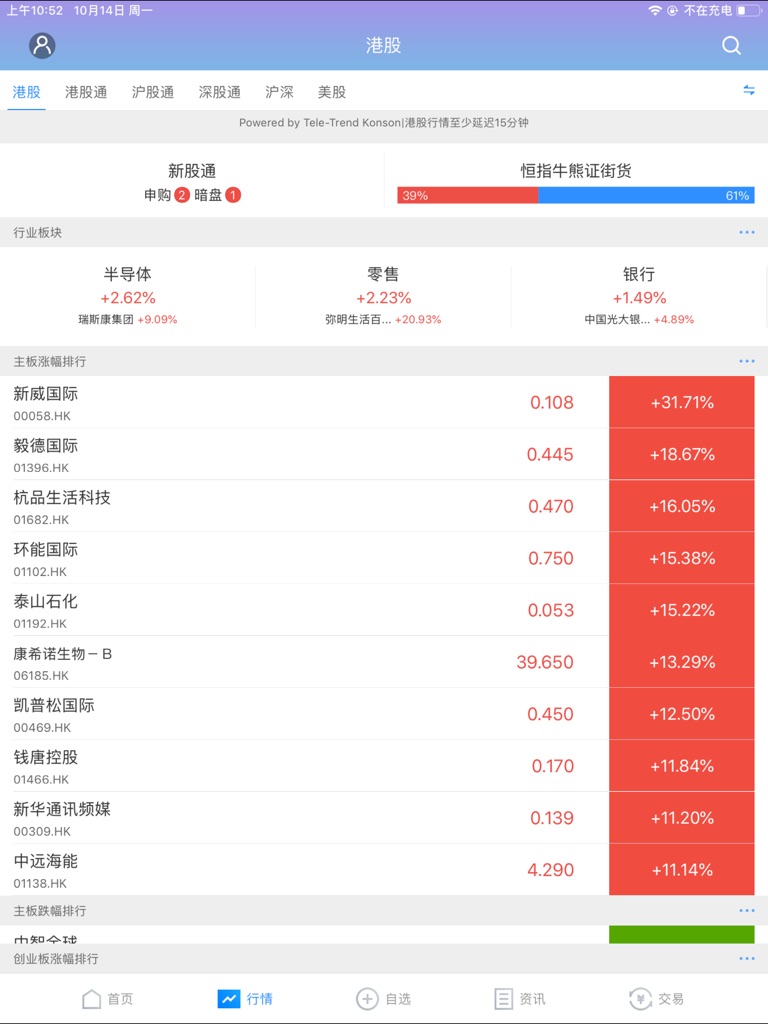
Task: Expand more for 主板跌幅排行 section
Action: (x=746, y=911)
